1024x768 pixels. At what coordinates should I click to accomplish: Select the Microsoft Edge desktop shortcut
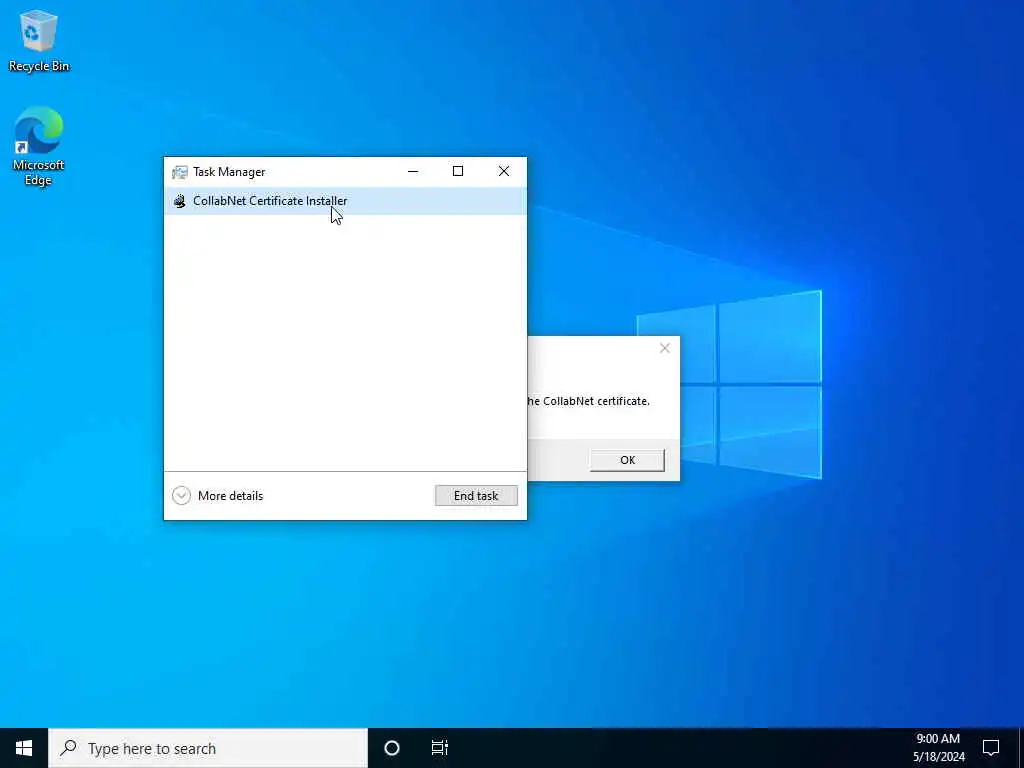pyautogui.click(x=39, y=146)
